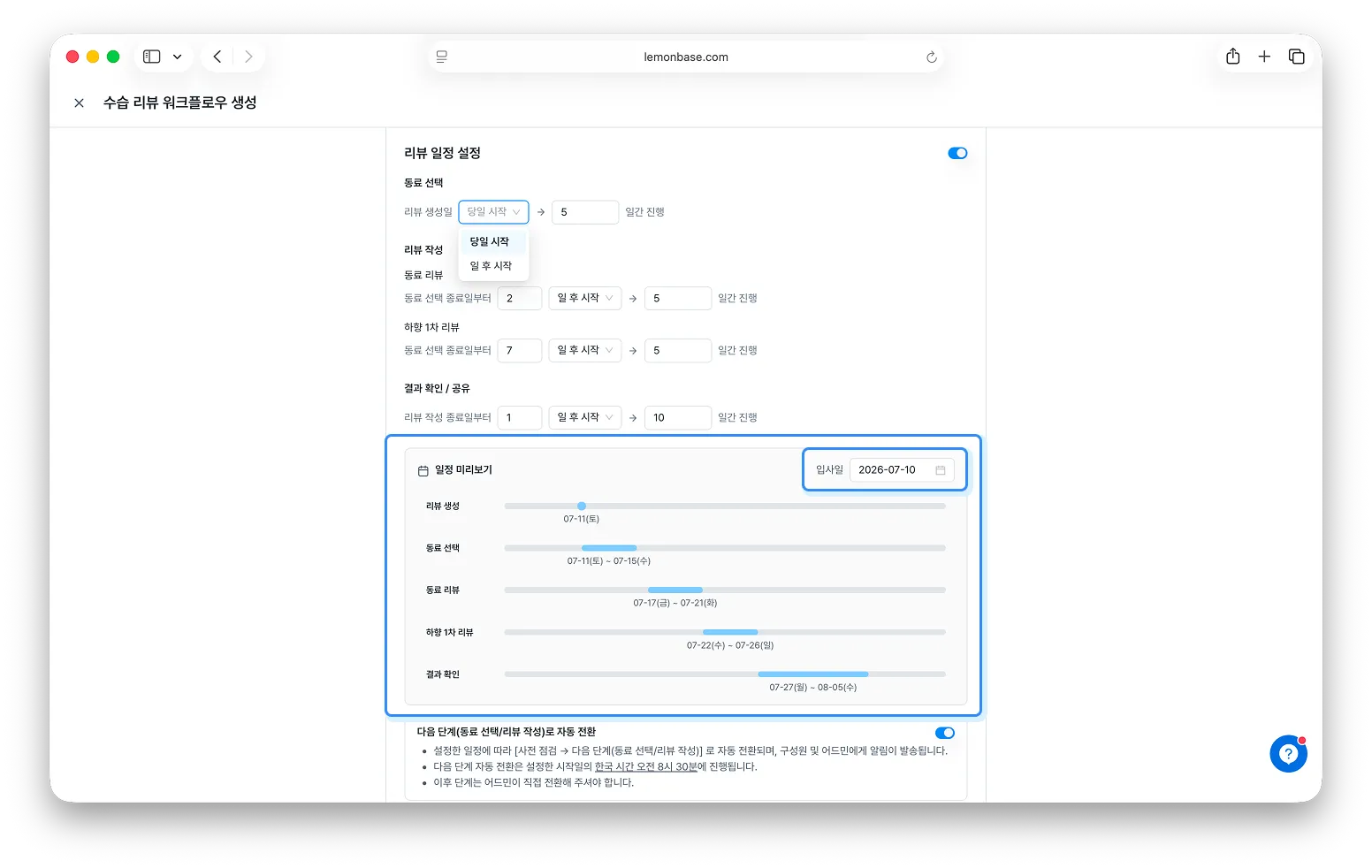The image size is (1372, 868).
Task: Click the calendar icon beside 일정 미리보기
Action: tap(423, 470)
